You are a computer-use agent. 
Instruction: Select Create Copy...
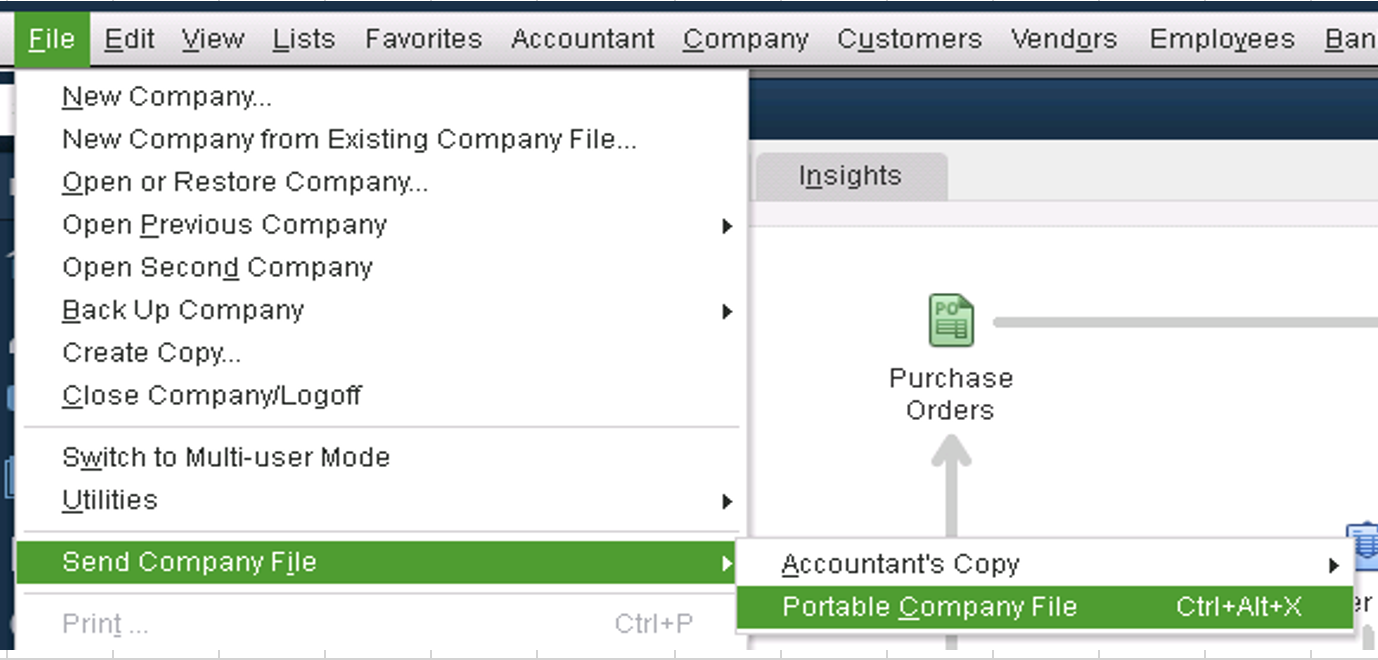point(150,352)
